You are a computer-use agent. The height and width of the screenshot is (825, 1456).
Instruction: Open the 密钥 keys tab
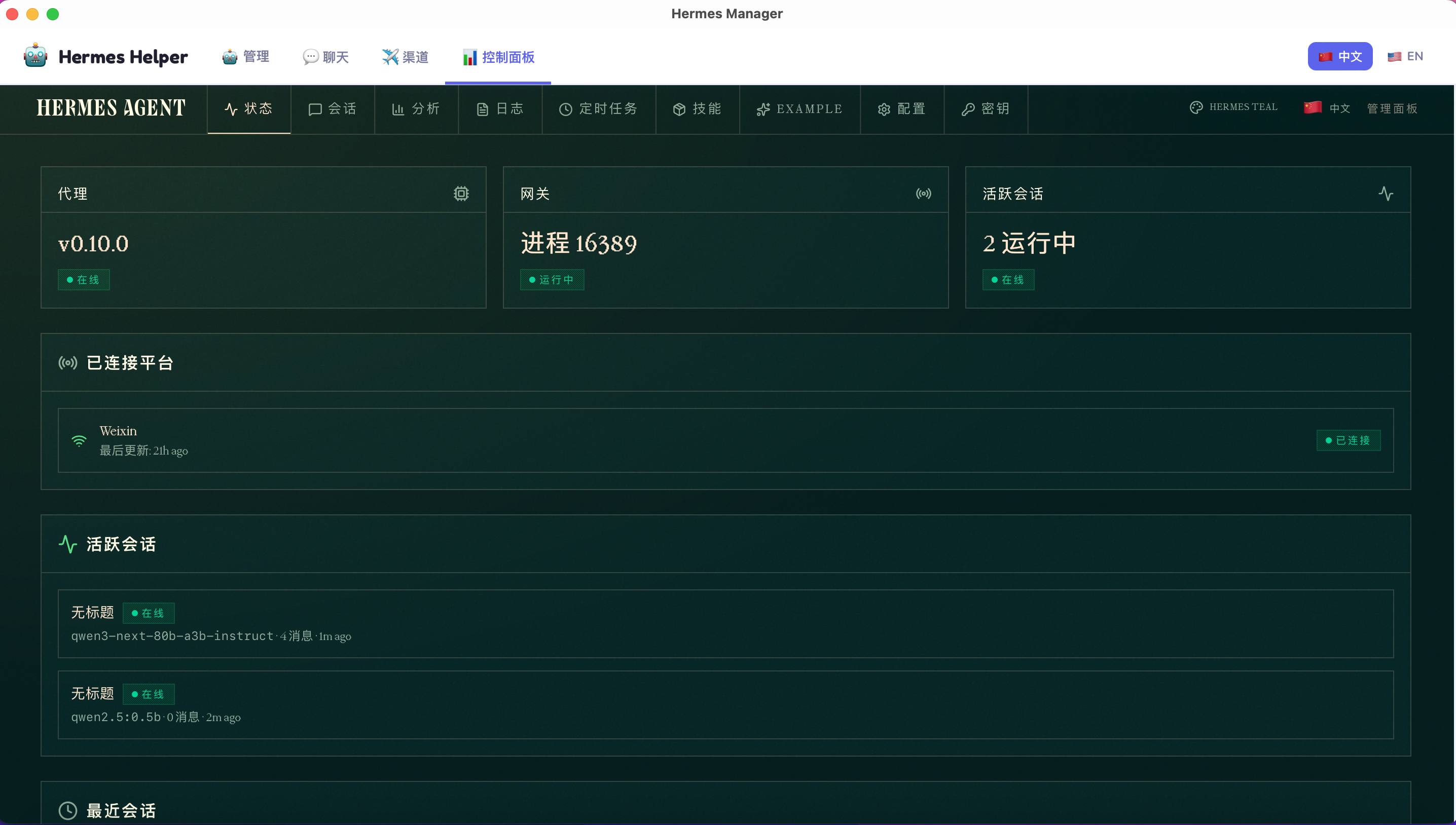tap(986, 109)
